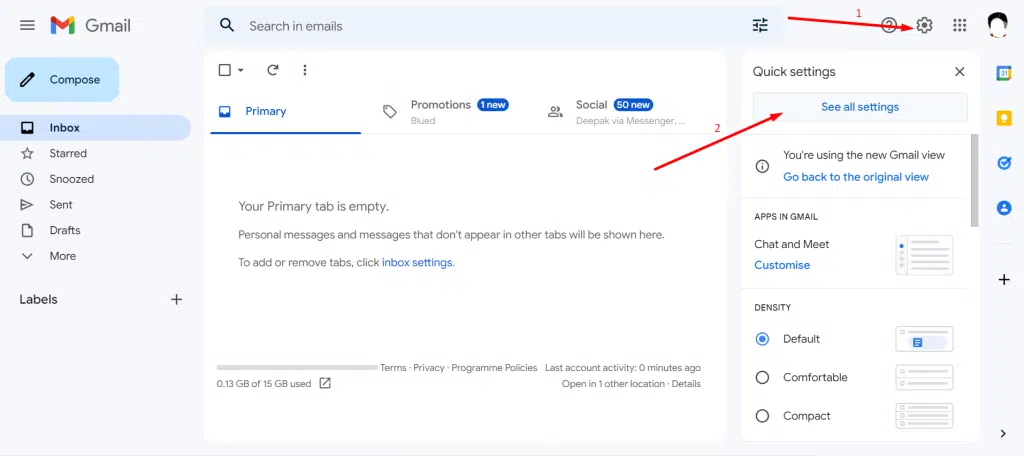
Task: Click the storage usage progress bar
Action: (297, 368)
